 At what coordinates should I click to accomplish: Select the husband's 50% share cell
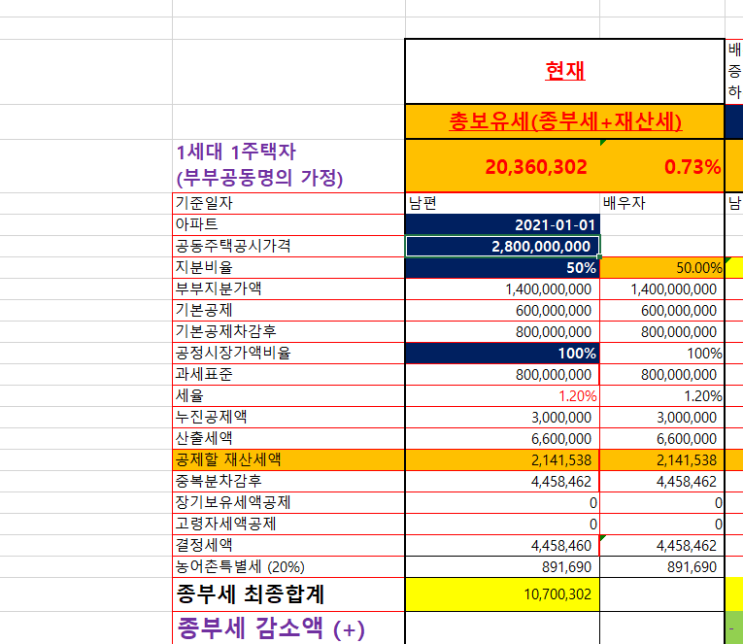pyautogui.click(x=503, y=267)
